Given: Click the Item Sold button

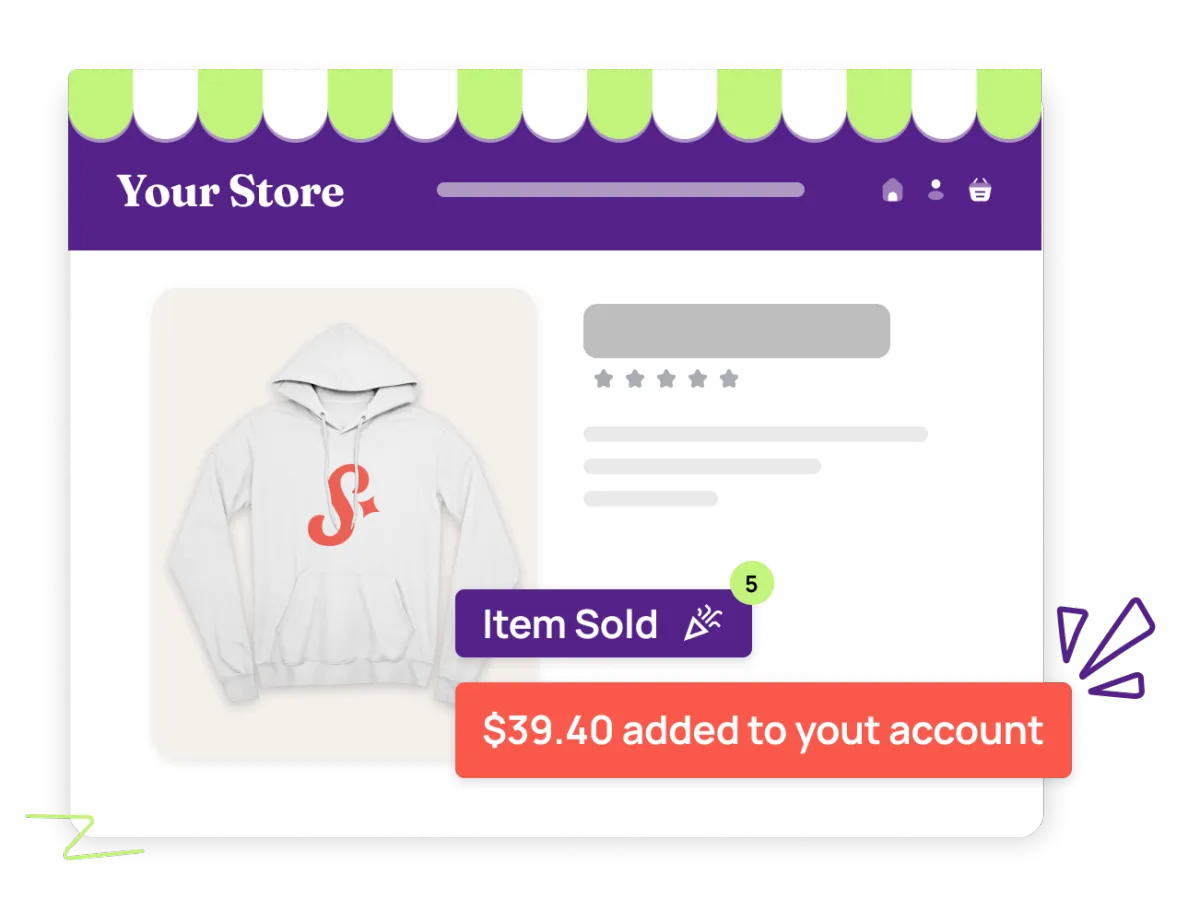Looking at the screenshot, I should tap(603, 623).
